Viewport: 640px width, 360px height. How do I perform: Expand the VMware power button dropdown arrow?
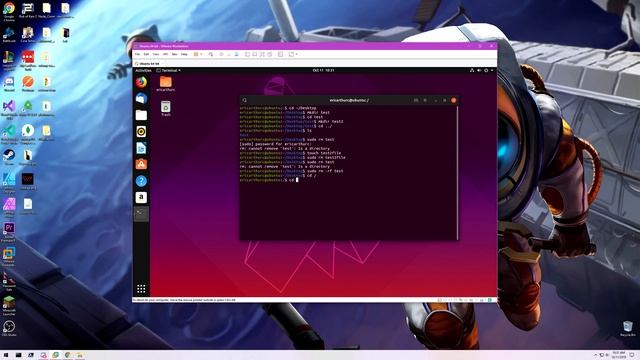(x=201, y=54)
